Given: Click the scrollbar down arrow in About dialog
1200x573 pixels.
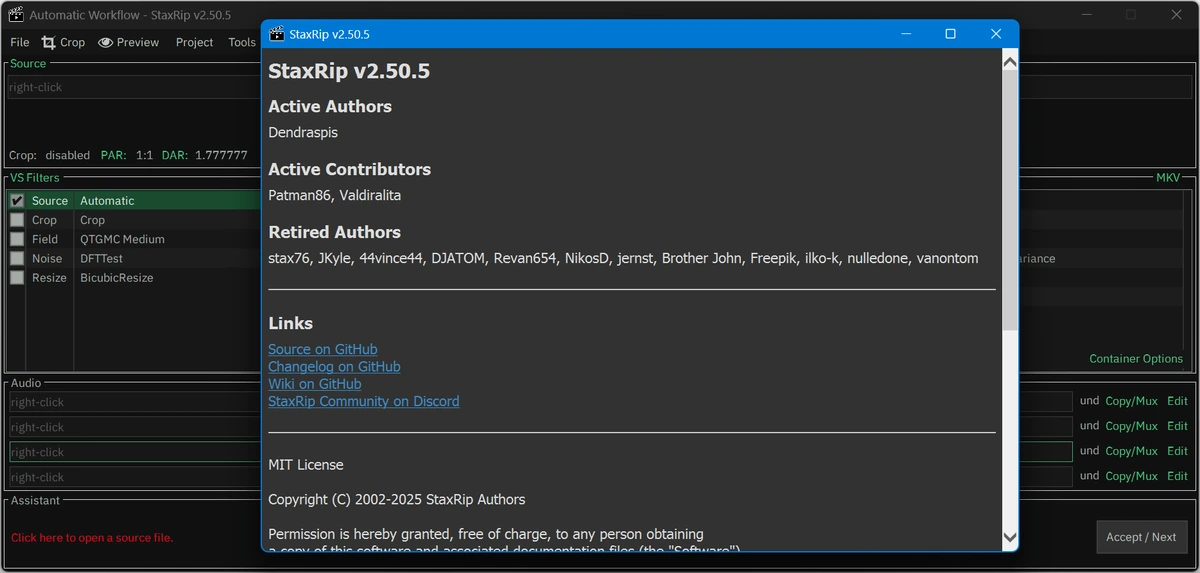Looking at the screenshot, I should (x=1009, y=537).
